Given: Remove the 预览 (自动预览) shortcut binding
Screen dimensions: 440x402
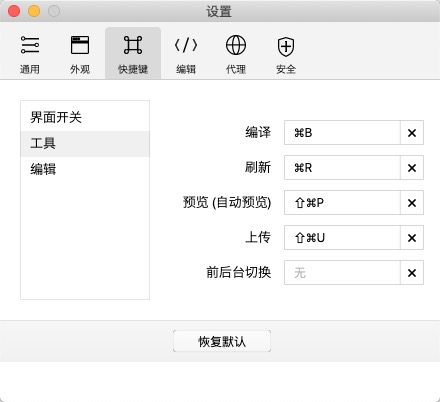Looking at the screenshot, I should point(412,203).
